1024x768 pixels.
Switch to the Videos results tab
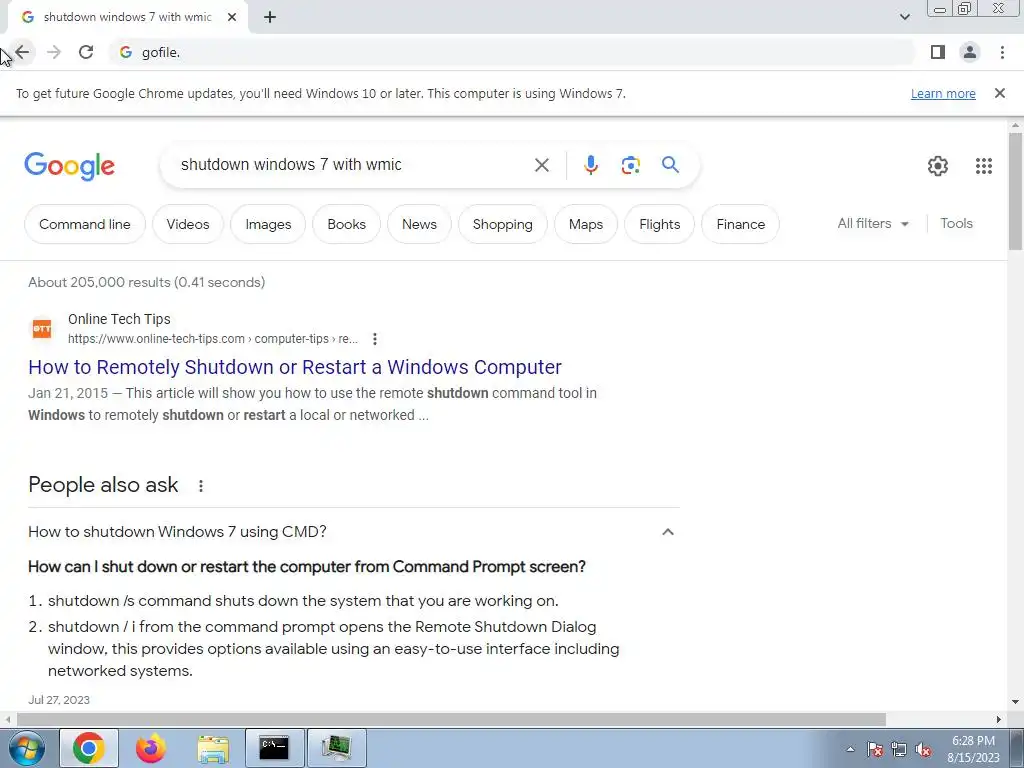click(x=188, y=224)
